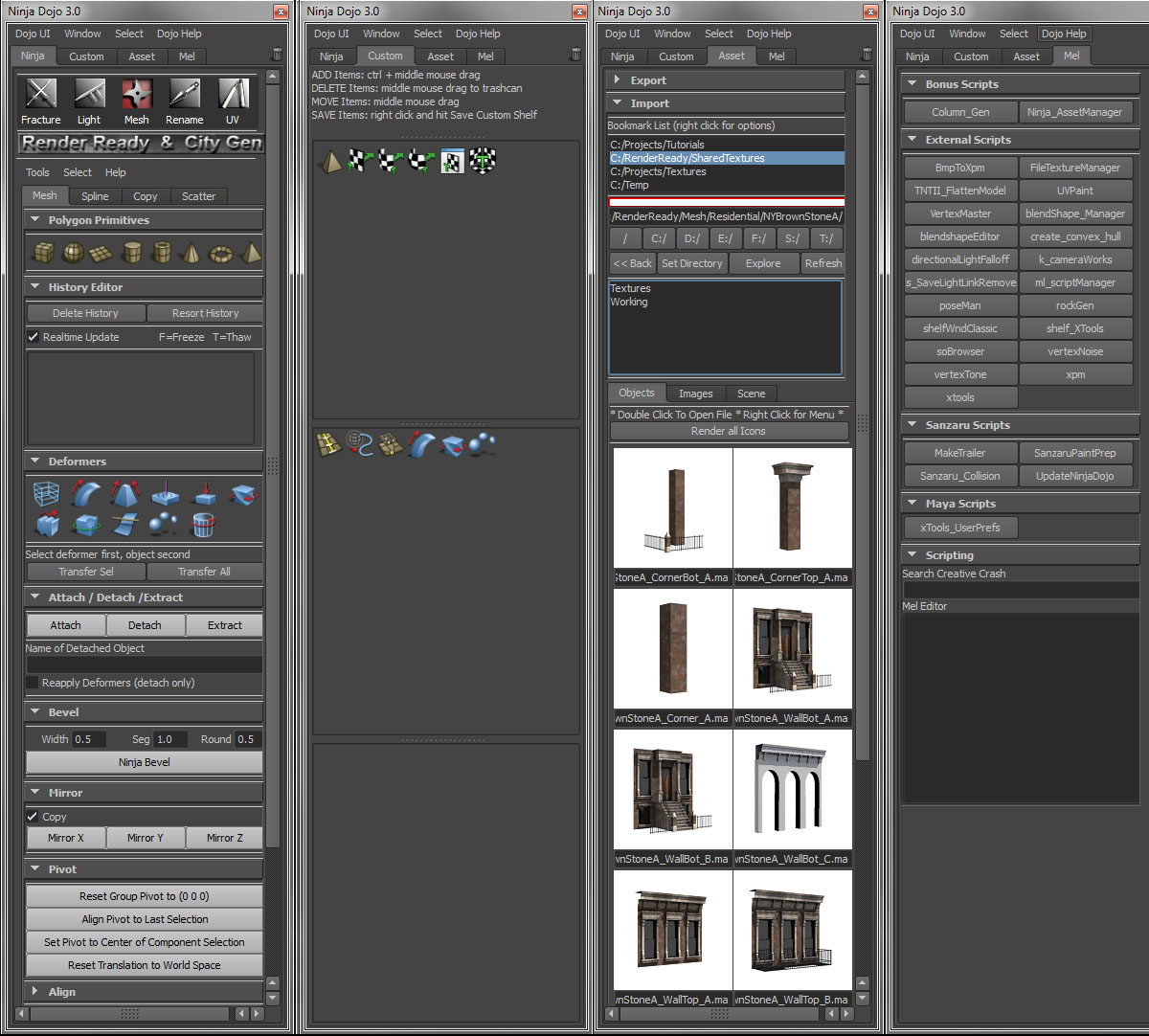Screen dimensions: 1149x1036
Task: Expand the Align section
Action: click(144, 992)
